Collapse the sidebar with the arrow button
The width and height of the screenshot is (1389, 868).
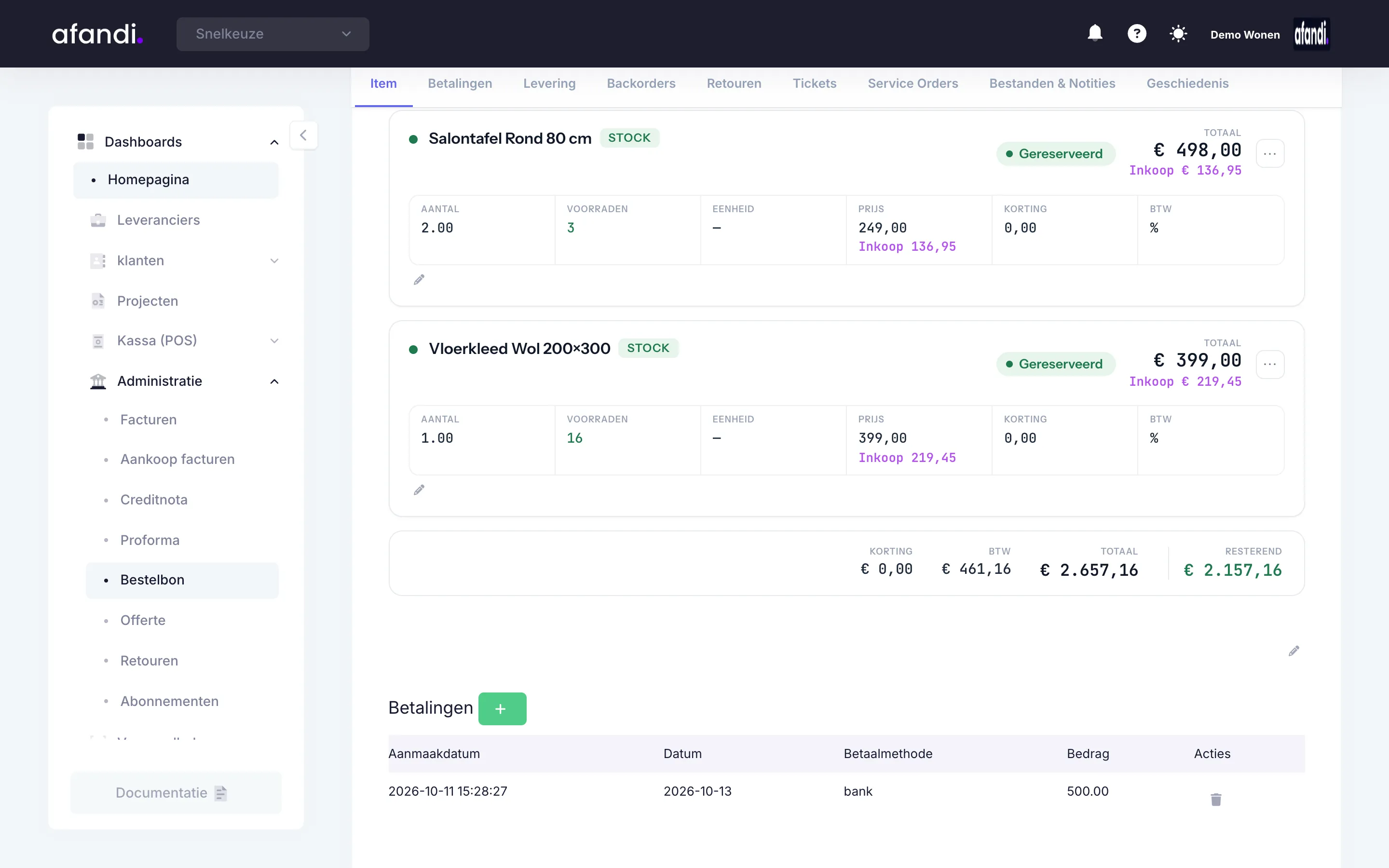(304, 136)
